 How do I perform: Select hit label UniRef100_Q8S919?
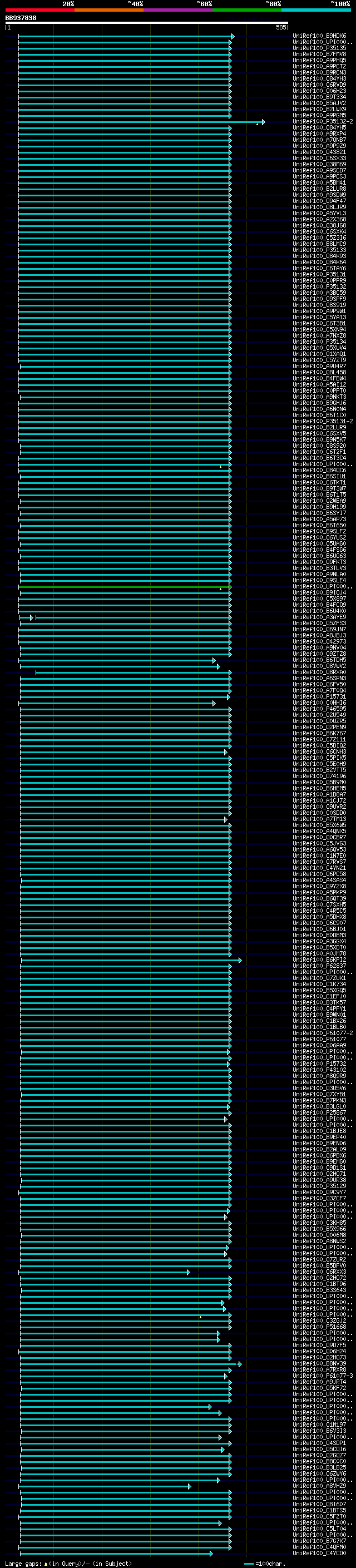319,305
